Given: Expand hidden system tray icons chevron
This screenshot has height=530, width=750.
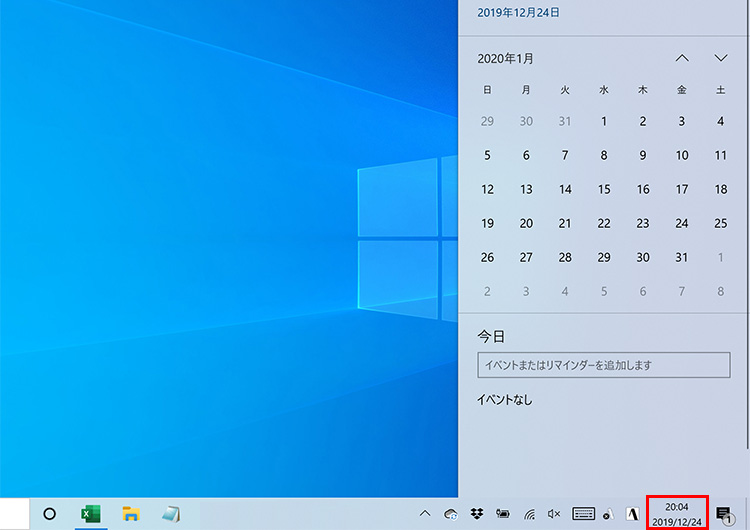Looking at the screenshot, I should (x=425, y=514).
